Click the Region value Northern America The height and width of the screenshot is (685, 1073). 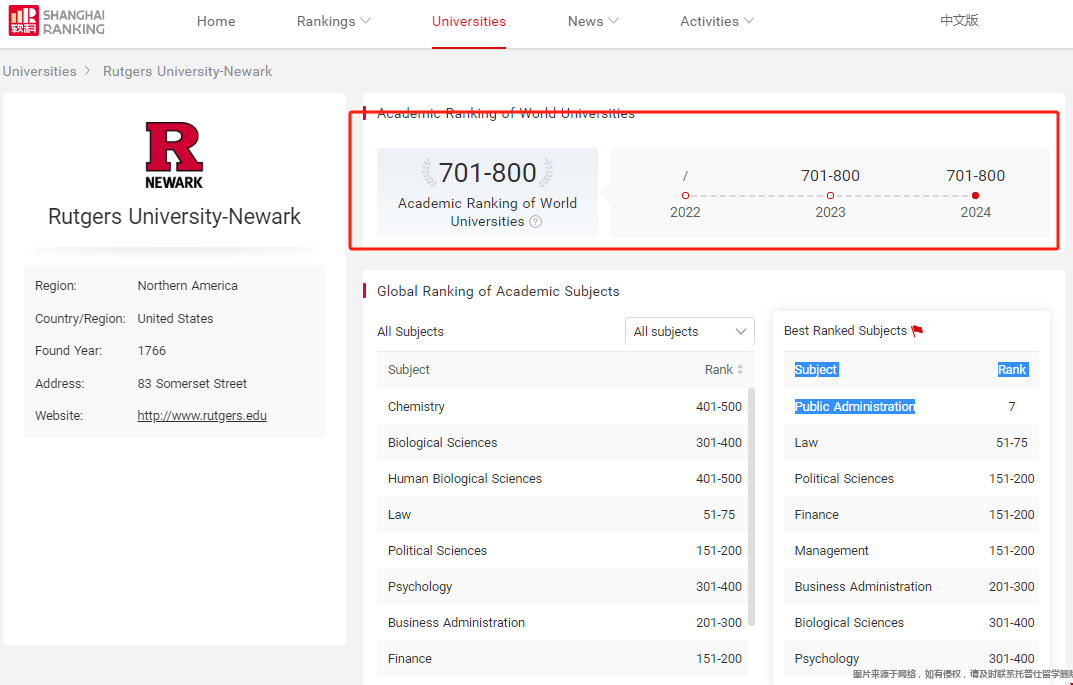click(188, 285)
